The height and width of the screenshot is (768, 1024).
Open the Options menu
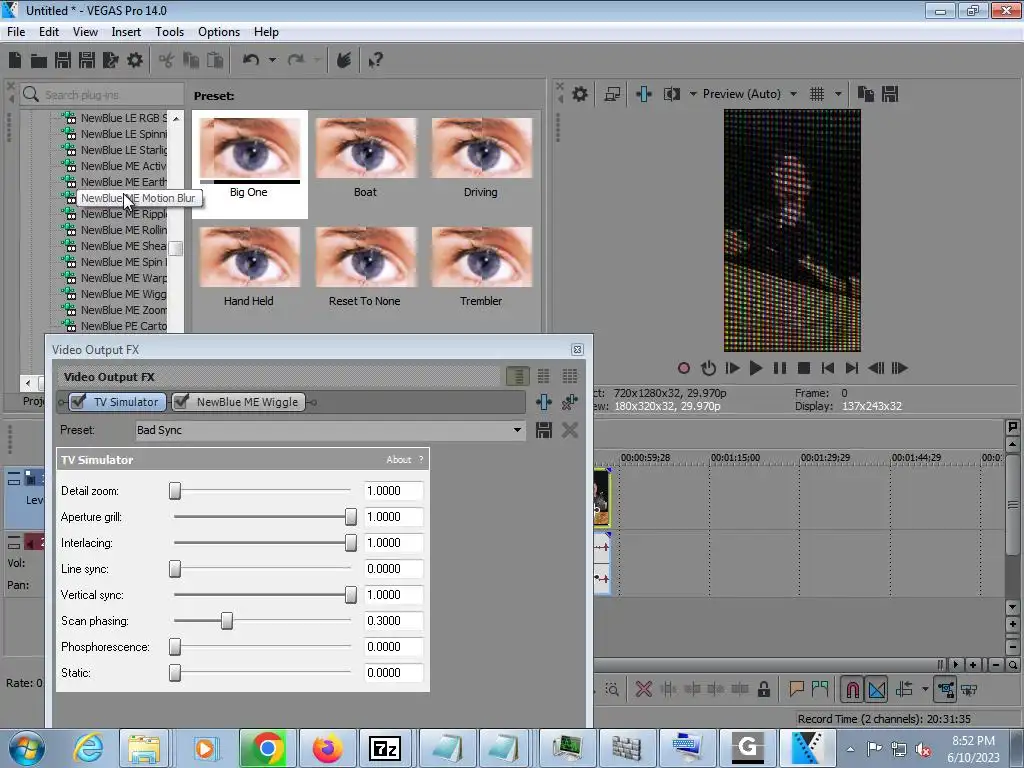219,31
